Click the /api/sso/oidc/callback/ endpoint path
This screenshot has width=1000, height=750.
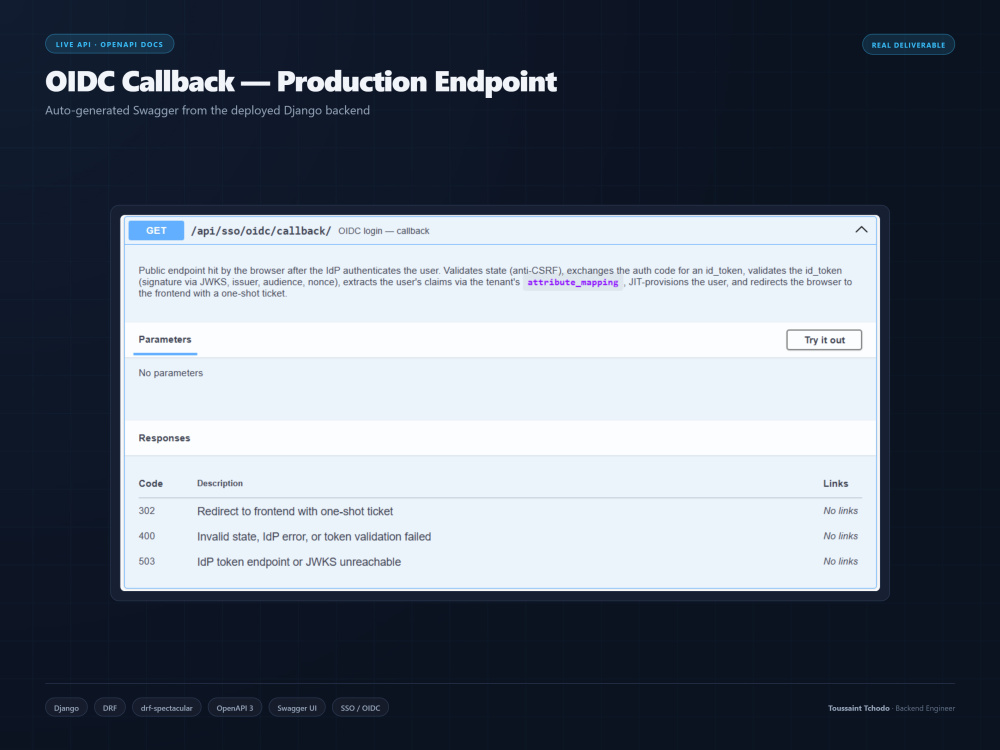click(x=261, y=231)
